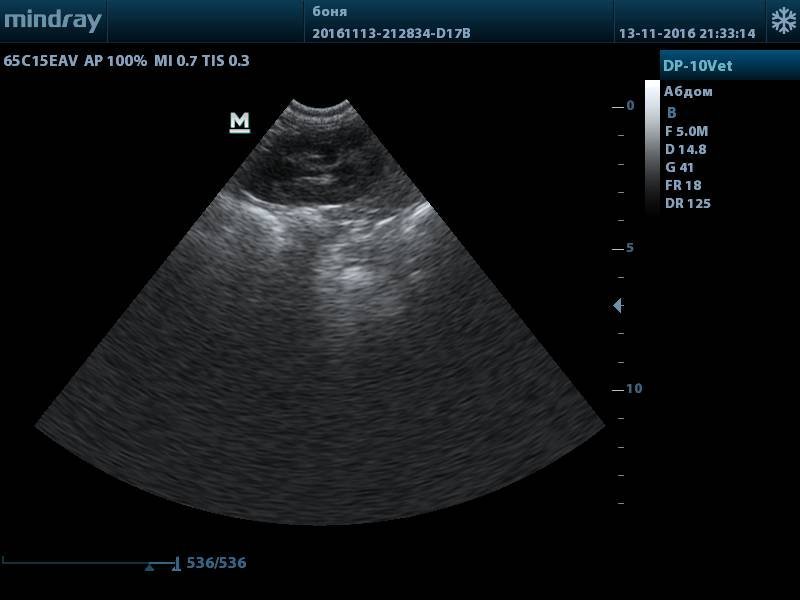Click the G 41 gain parameter
The height and width of the screenshot is (600, 800).
[x=679, y=167]
